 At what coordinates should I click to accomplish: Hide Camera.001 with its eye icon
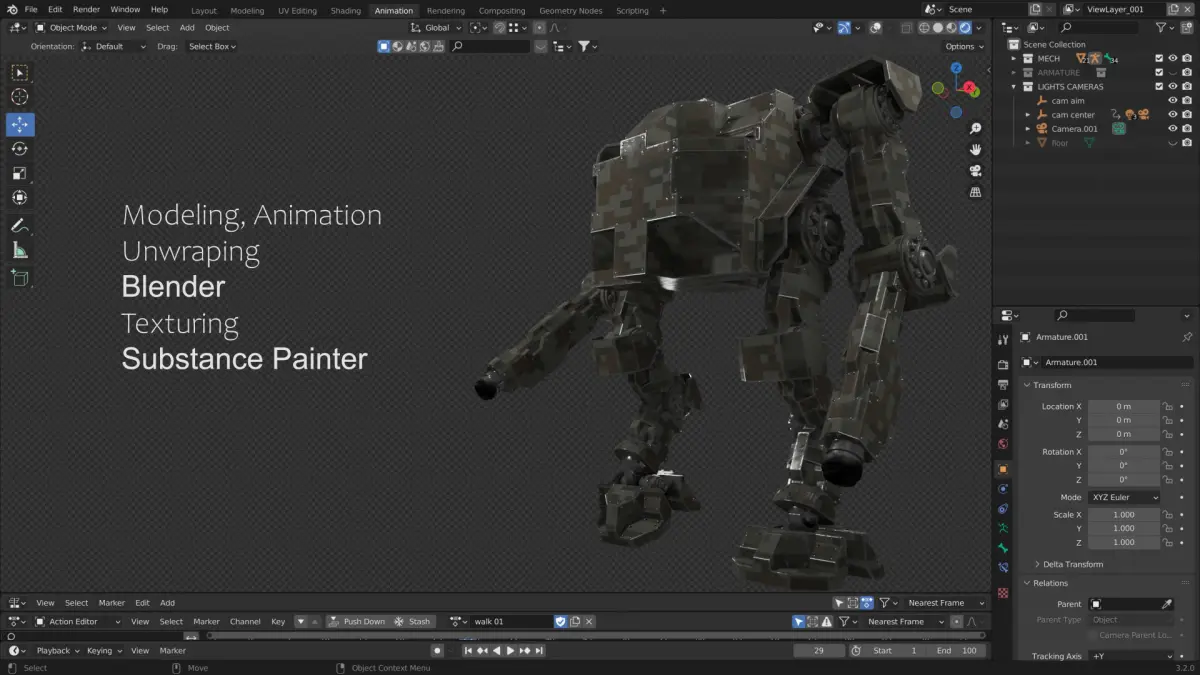pyautogui.click(x=1173, y=128)
